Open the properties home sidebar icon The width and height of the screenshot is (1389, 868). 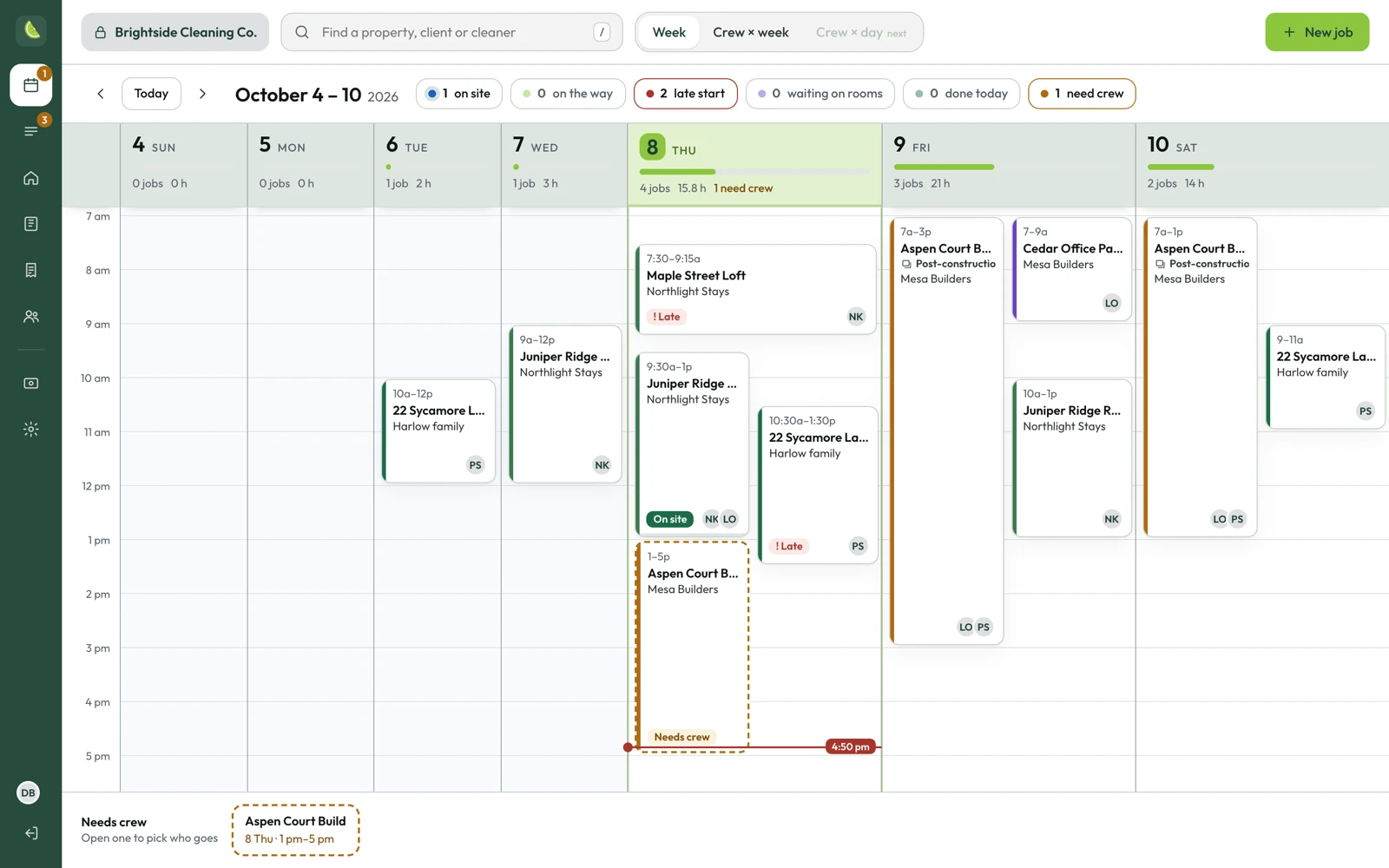tap(31, 178)
